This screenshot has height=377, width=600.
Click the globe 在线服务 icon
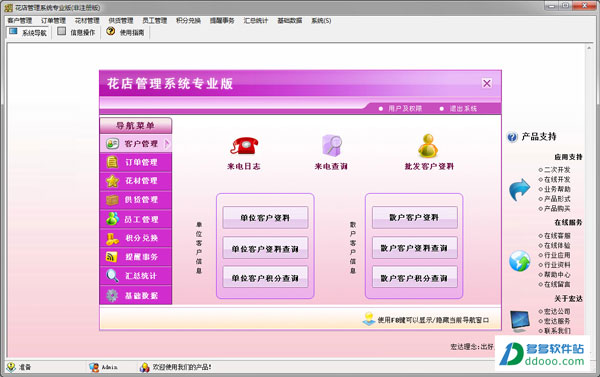click(x=519, y=261)
